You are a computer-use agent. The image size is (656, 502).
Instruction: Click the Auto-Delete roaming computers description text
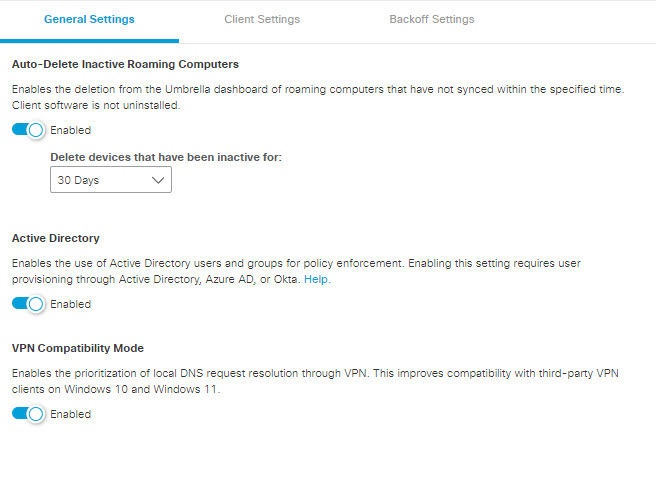tap(317, 90)
